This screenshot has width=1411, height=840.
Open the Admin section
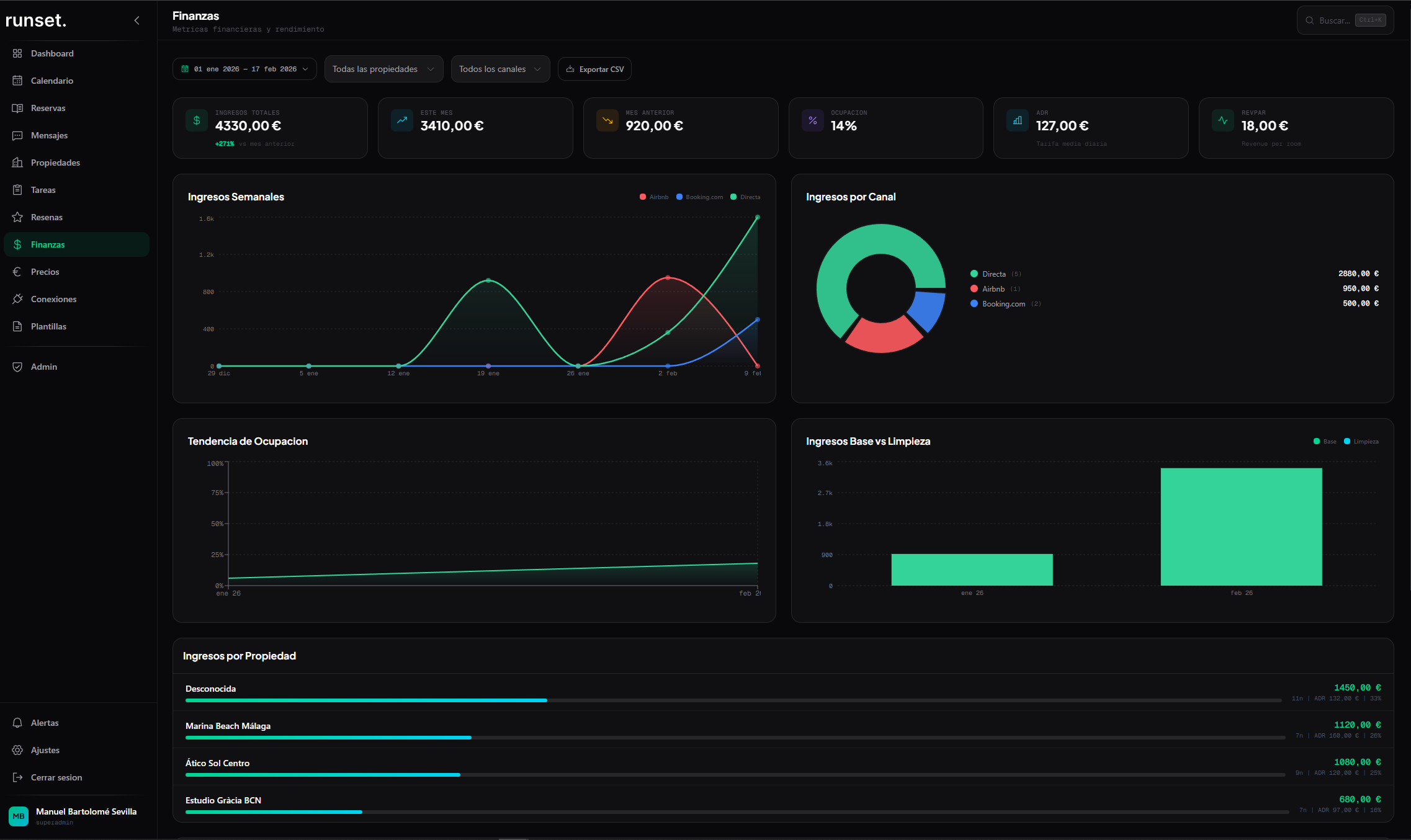[43, 367]
